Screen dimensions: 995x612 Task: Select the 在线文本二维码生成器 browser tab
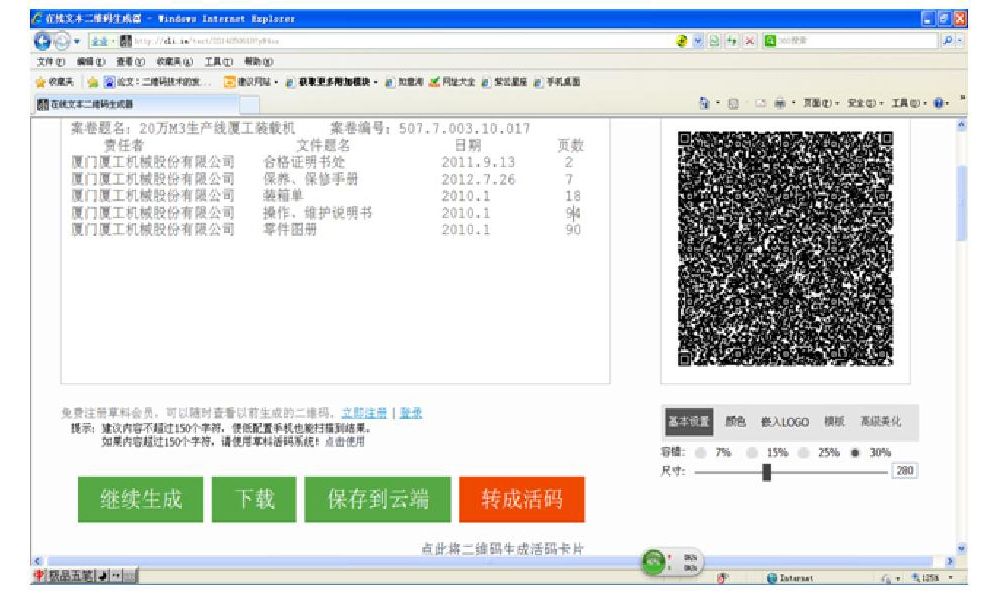click(136, 103)
